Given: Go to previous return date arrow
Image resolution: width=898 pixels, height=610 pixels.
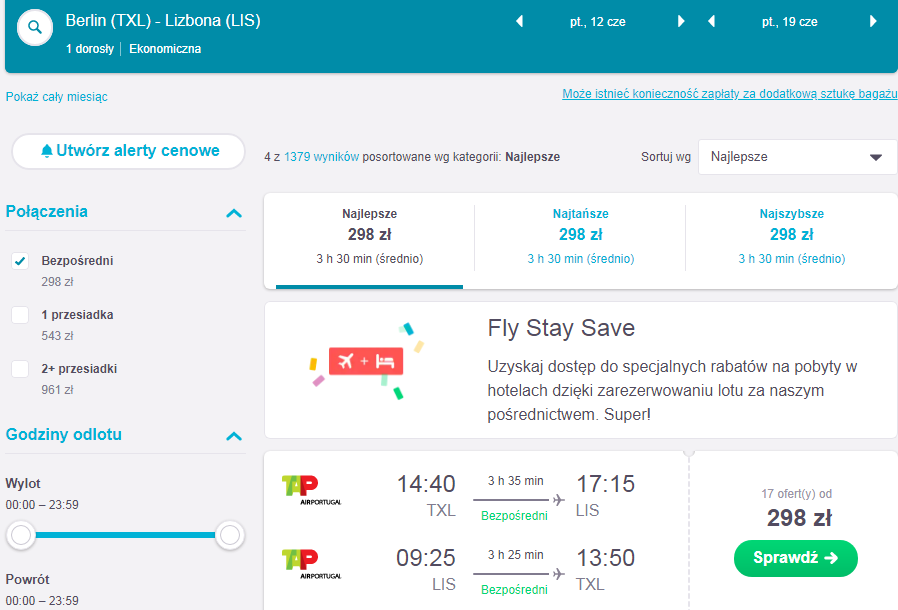Looking at the screenshot, I should (x=711, y=22).
